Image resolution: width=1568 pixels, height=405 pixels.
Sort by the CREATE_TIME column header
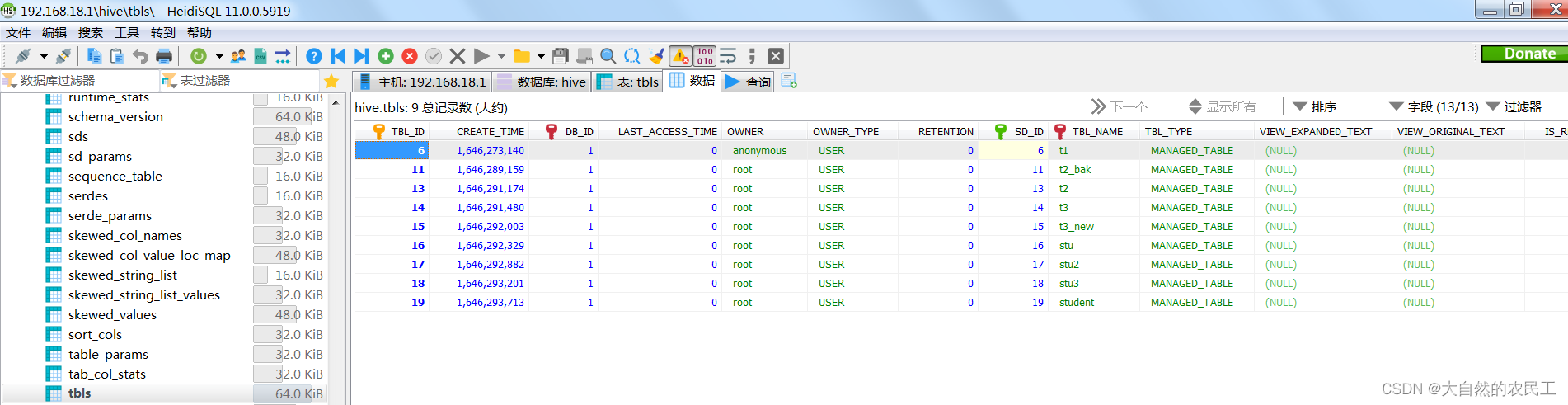click(x=491, y=132)
